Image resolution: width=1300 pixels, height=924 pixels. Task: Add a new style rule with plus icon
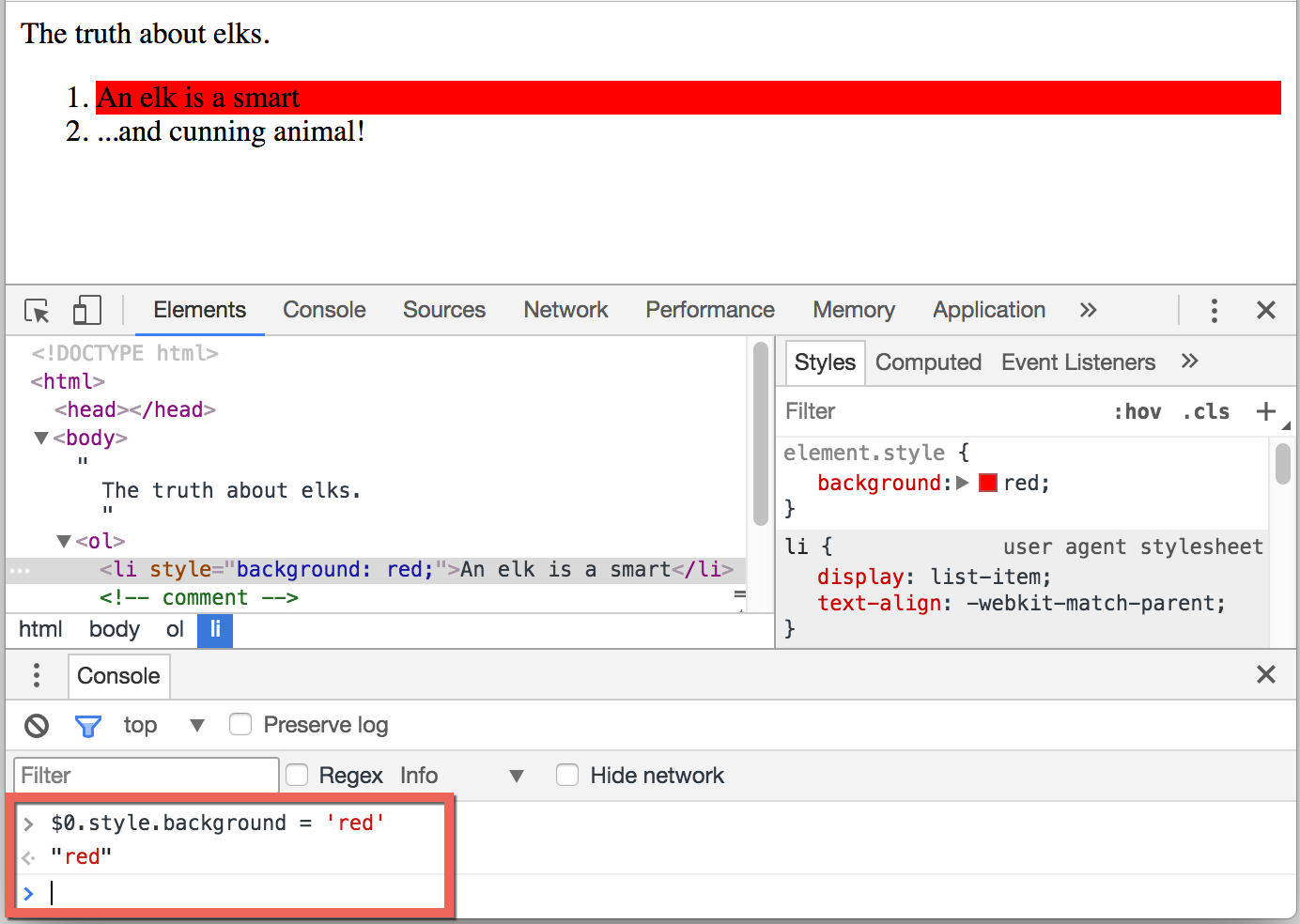[1265, 411]
